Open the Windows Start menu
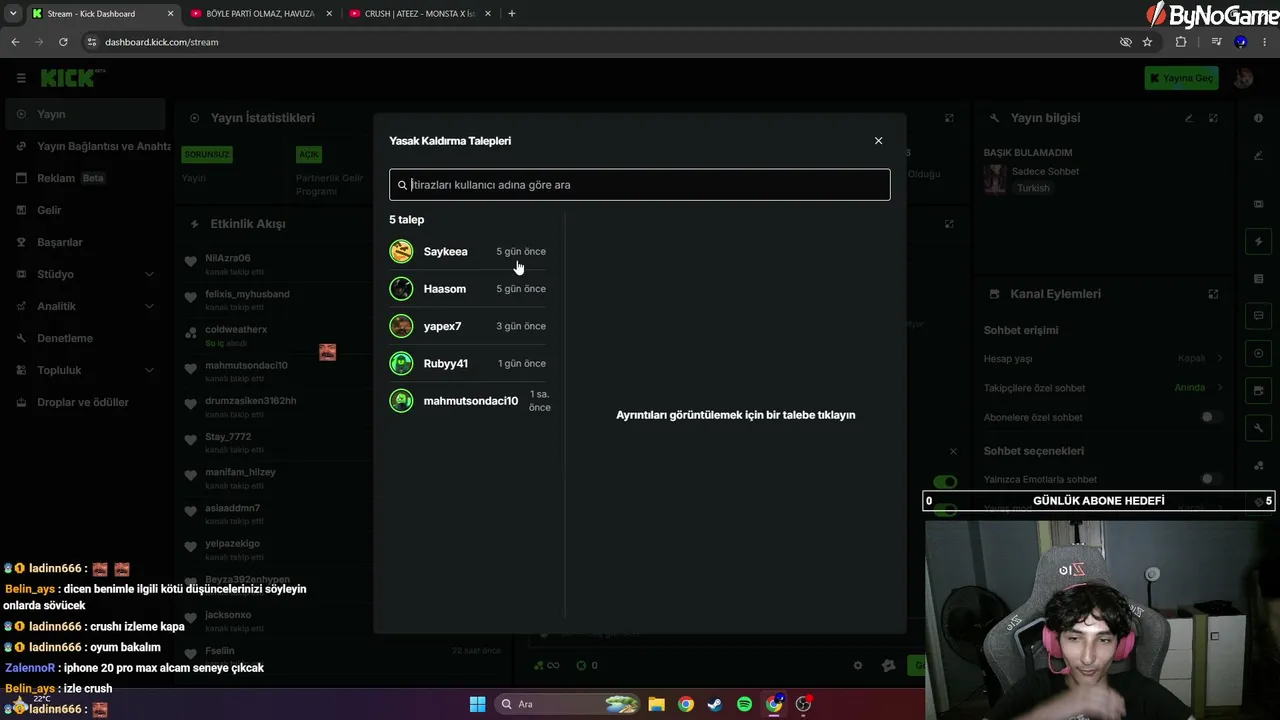 tap(477, 704)
